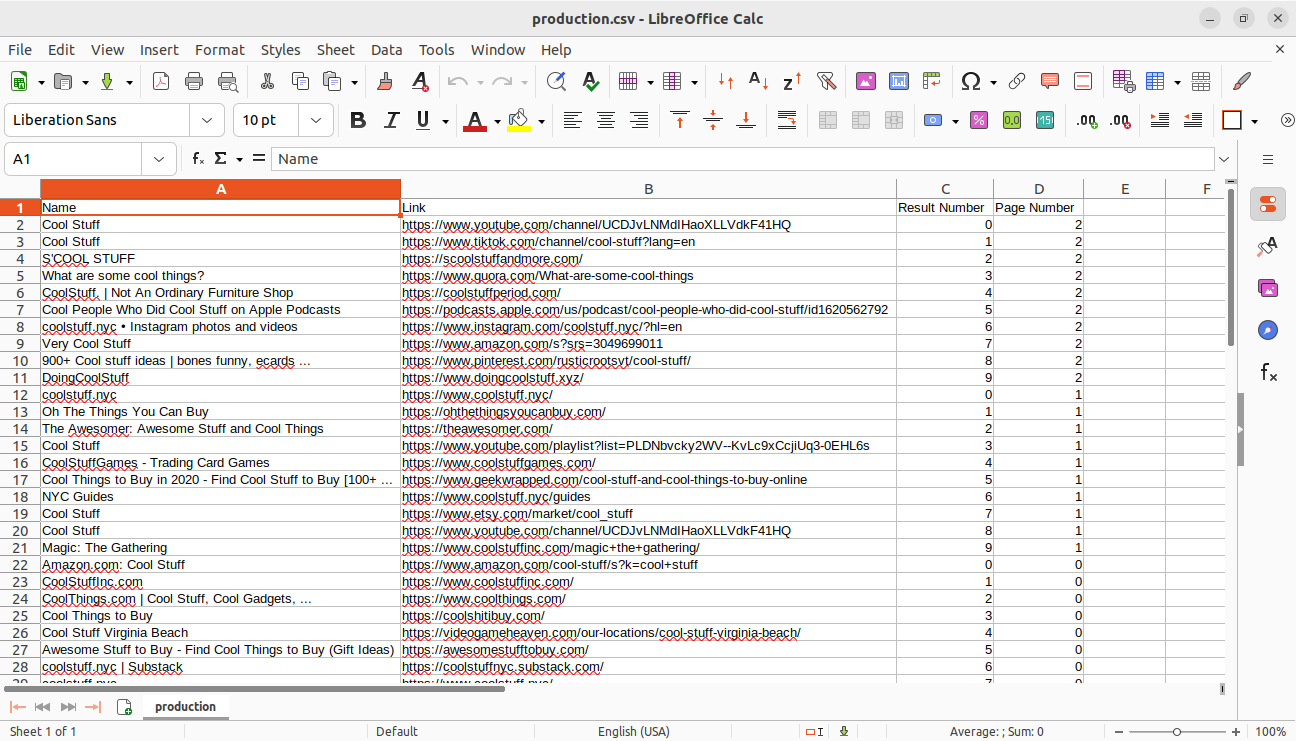Open sidebar Gallery icon
This screenshot has width=1296, height=741.
pos(1268,288)
